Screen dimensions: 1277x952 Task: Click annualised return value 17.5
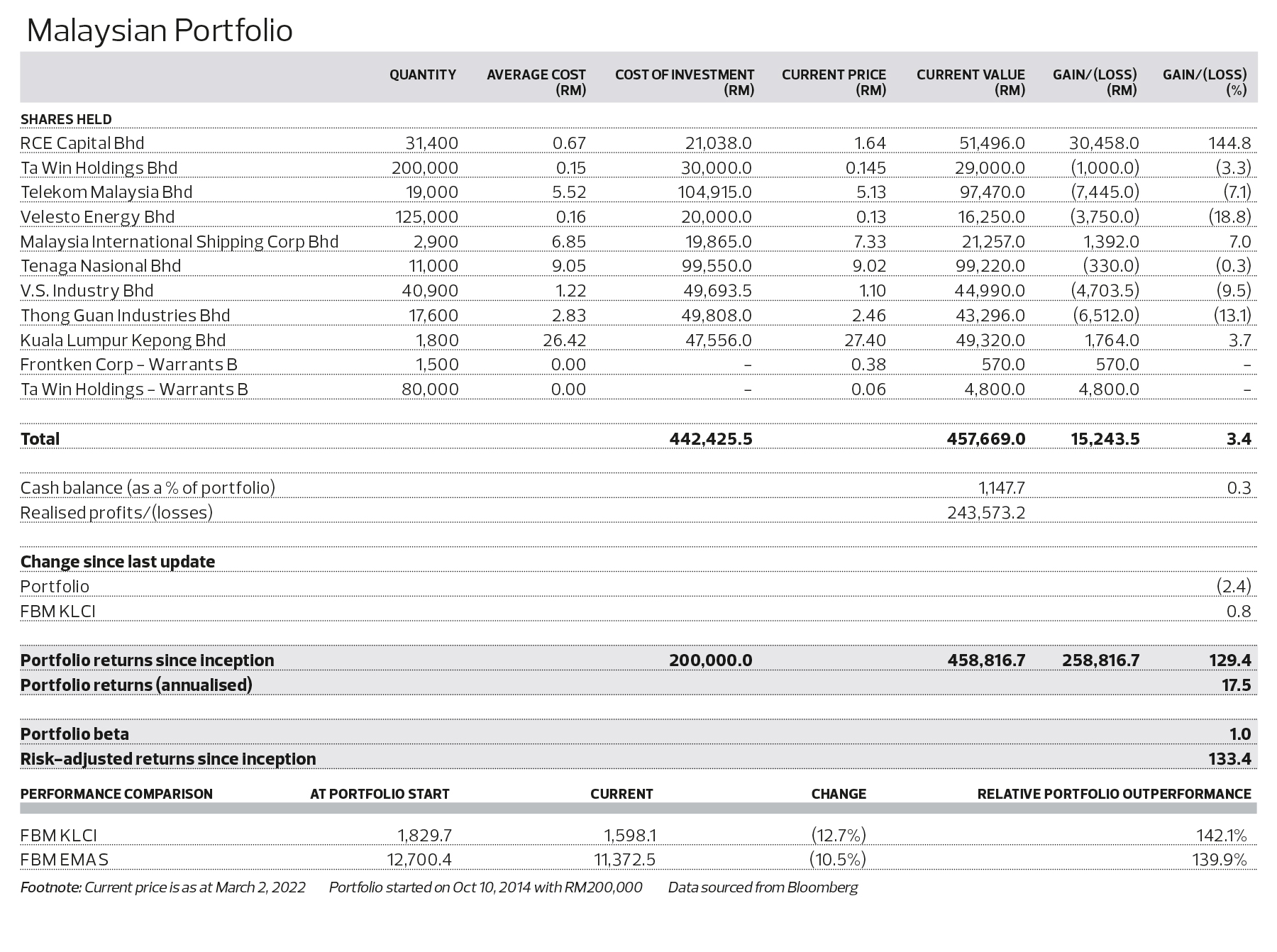[x=1237, y=685]
